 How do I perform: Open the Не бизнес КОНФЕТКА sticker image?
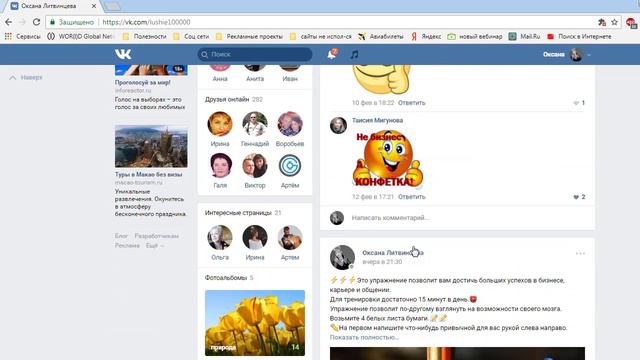[387, 160]
